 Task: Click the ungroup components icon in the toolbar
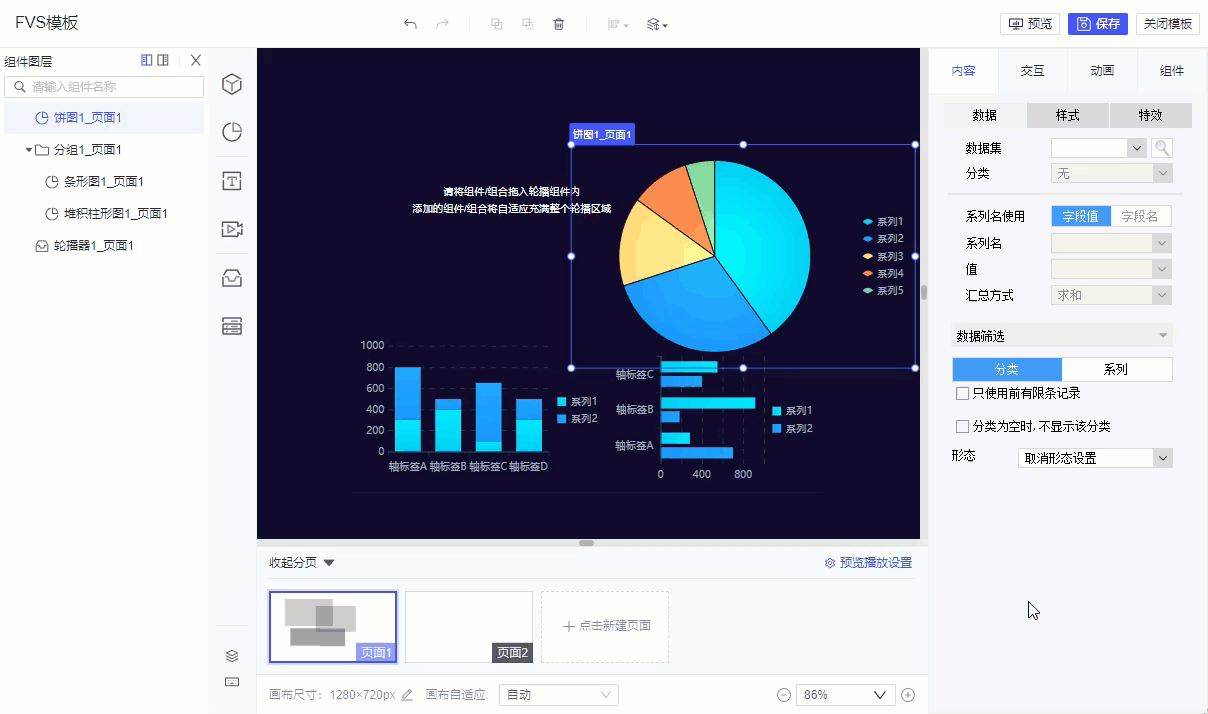[528, 24]
